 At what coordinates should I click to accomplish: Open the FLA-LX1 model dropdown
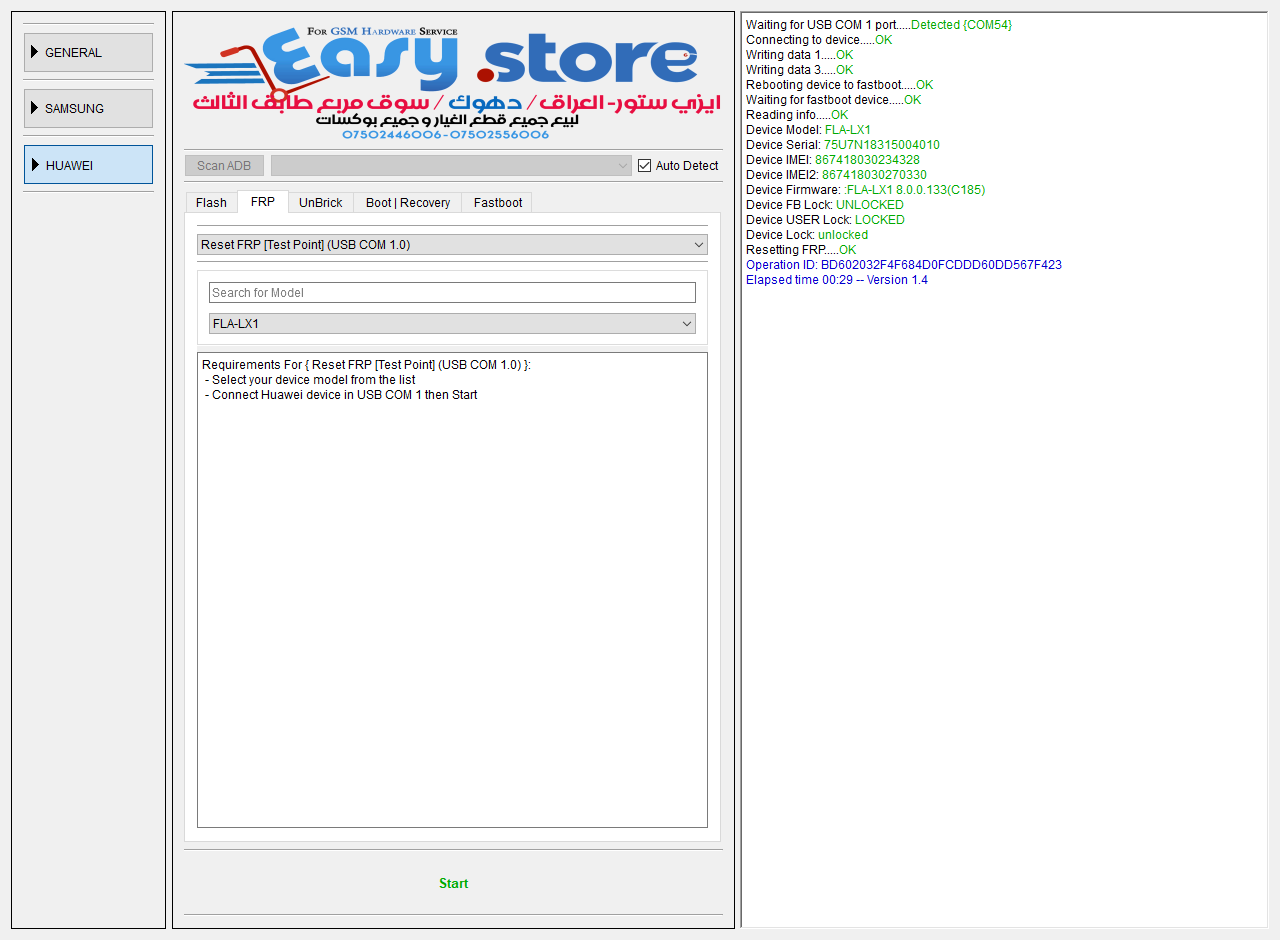(x=452, y=324)
